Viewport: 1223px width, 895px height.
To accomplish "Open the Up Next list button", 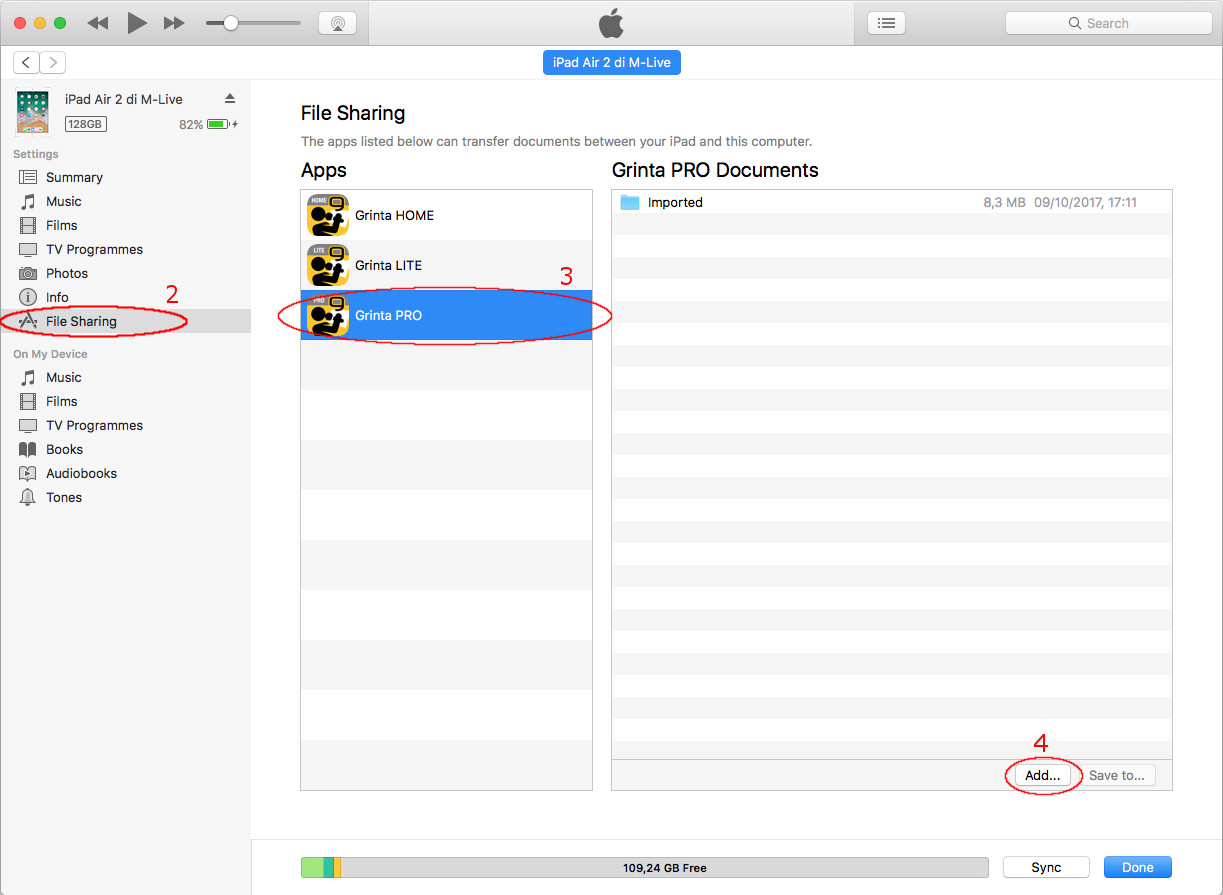I will point(886,23).
